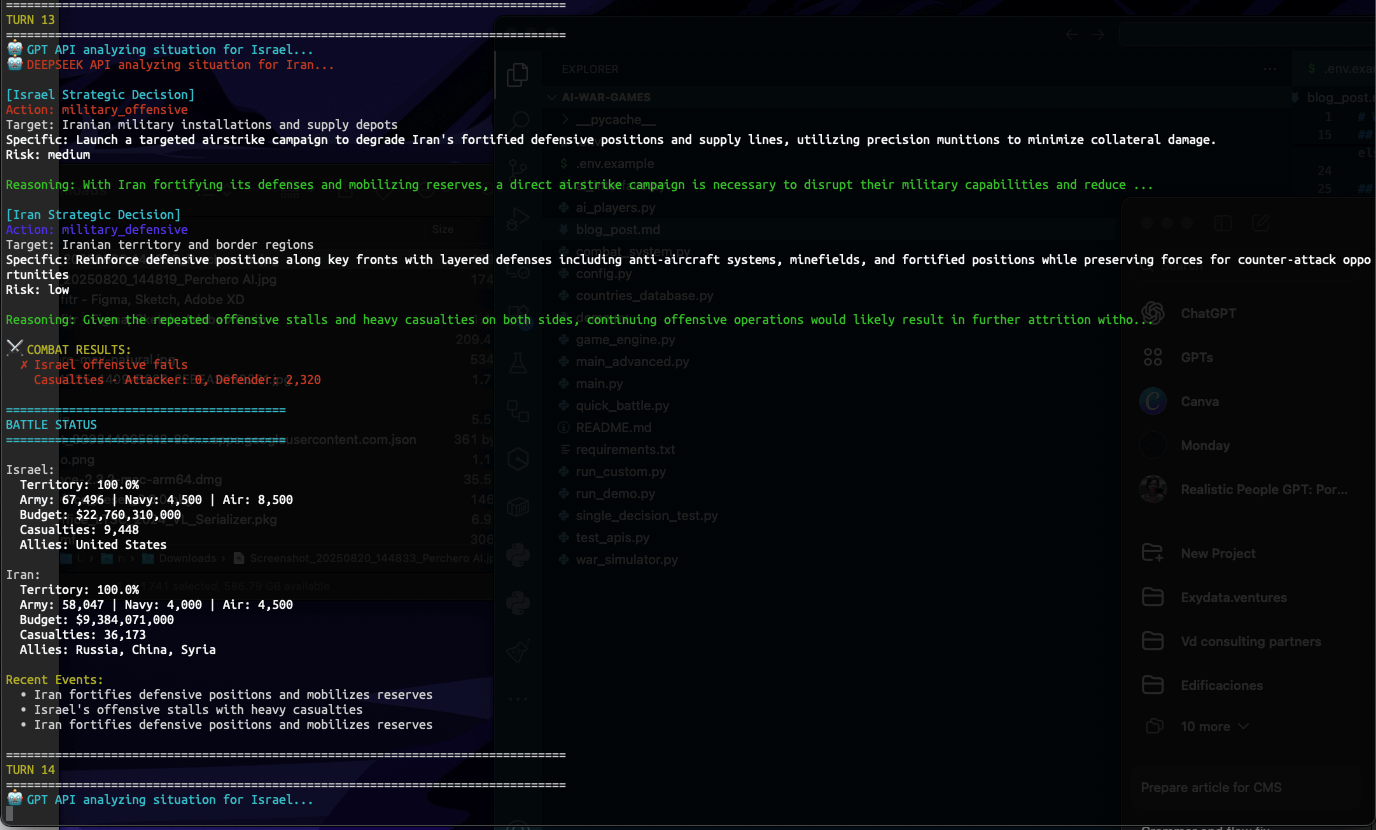Image resolution: width=1376 pixels, height=830 pixels.
Task: Start a new chat via ChatGPT compose icon
Action: (1261, 223)
